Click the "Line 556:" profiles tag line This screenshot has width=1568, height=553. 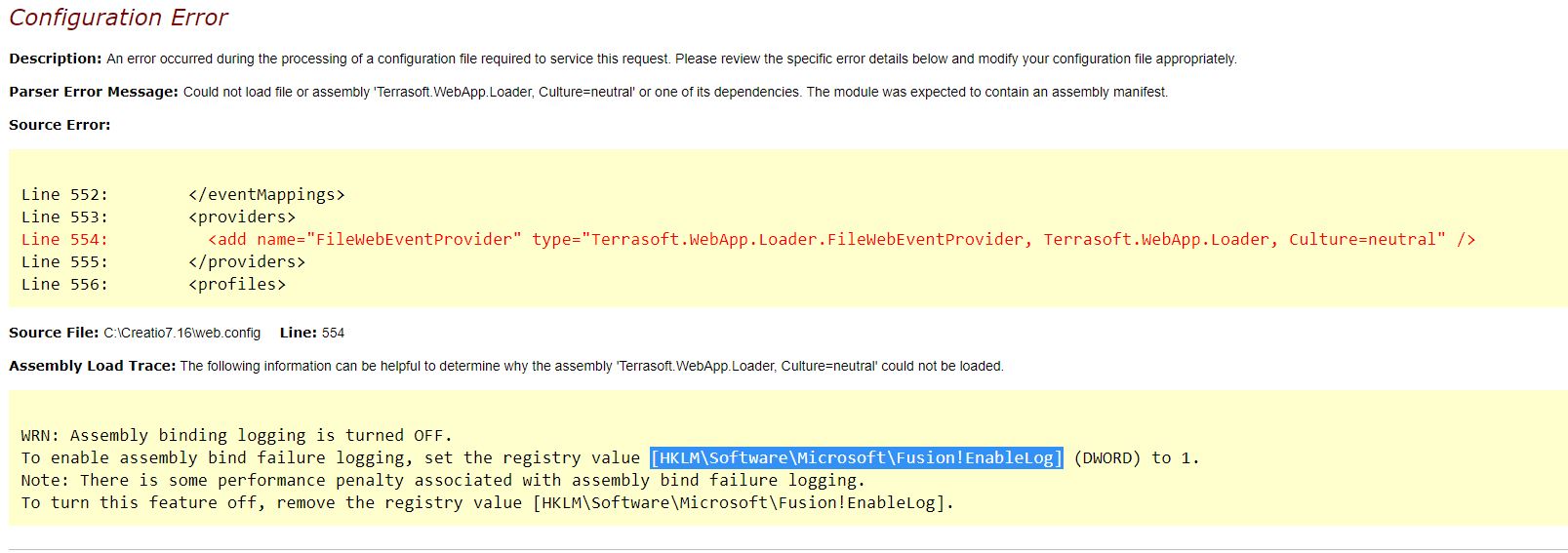click(153, 285)
